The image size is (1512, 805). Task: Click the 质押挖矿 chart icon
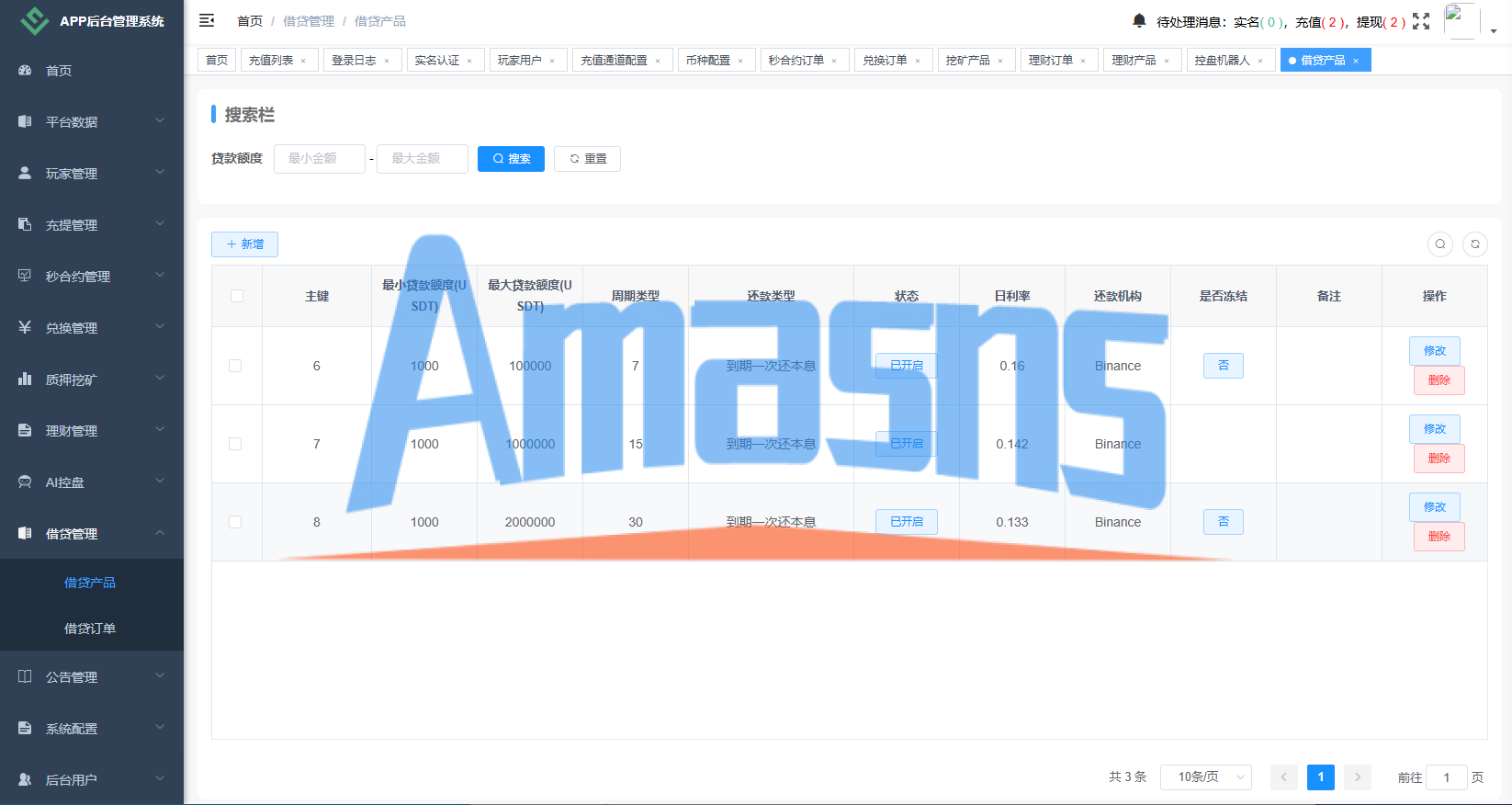[25, 379]
